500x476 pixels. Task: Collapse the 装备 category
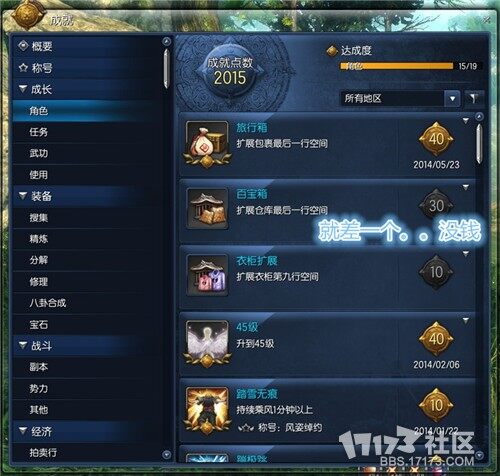point(23,195)
